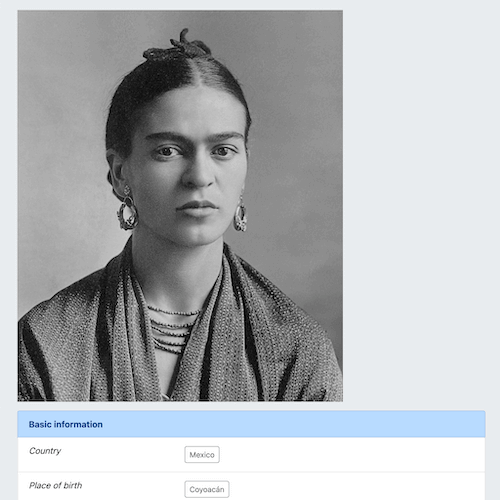The image size is (500, 500).
Task: Click empty space in Place of birth row
Action: tap(357, 487)
